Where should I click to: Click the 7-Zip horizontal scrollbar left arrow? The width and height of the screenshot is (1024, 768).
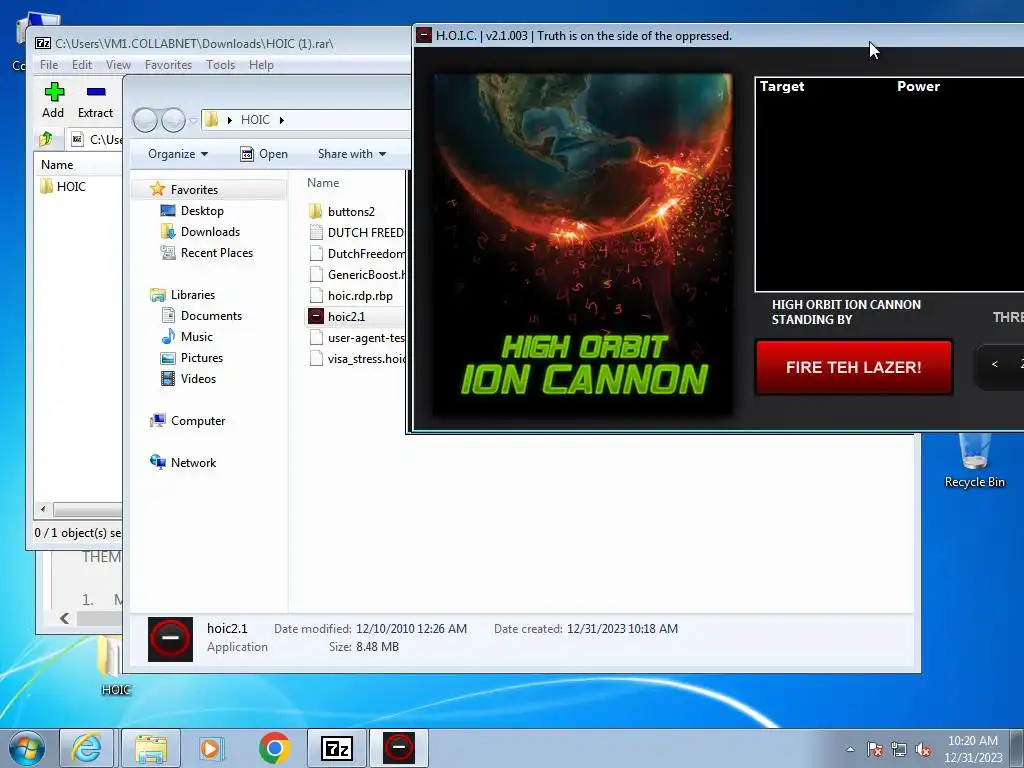pos(43,509)
